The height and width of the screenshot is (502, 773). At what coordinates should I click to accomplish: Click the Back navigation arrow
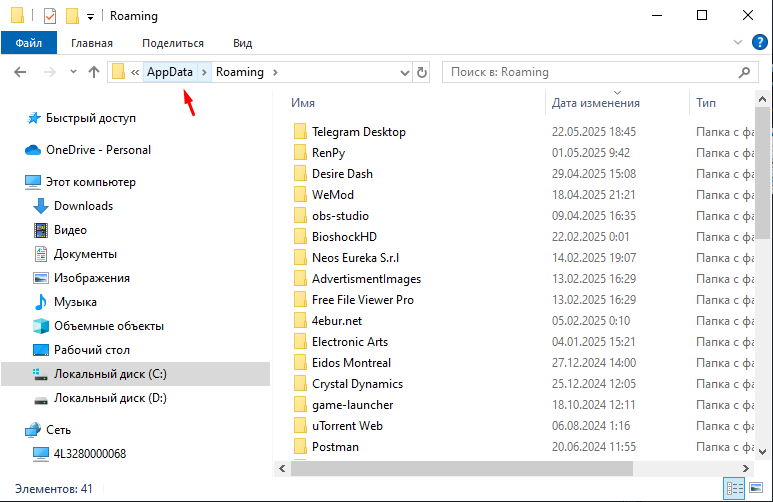[21, 72]
